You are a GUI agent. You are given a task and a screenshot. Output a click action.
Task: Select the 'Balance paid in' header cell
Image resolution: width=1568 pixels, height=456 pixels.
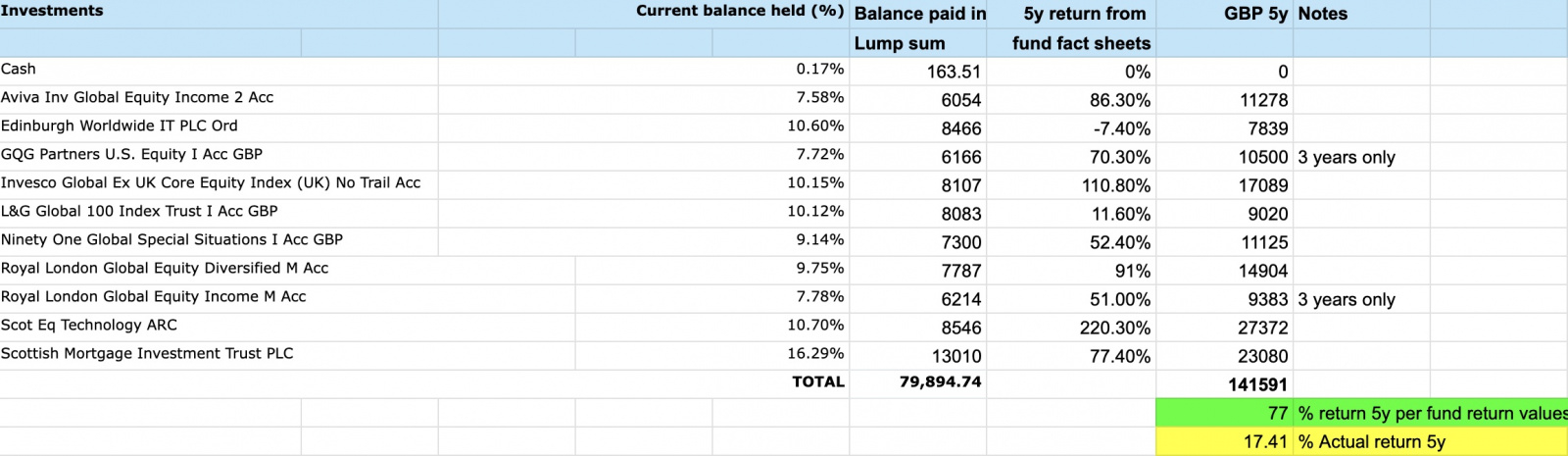(918, 14)
